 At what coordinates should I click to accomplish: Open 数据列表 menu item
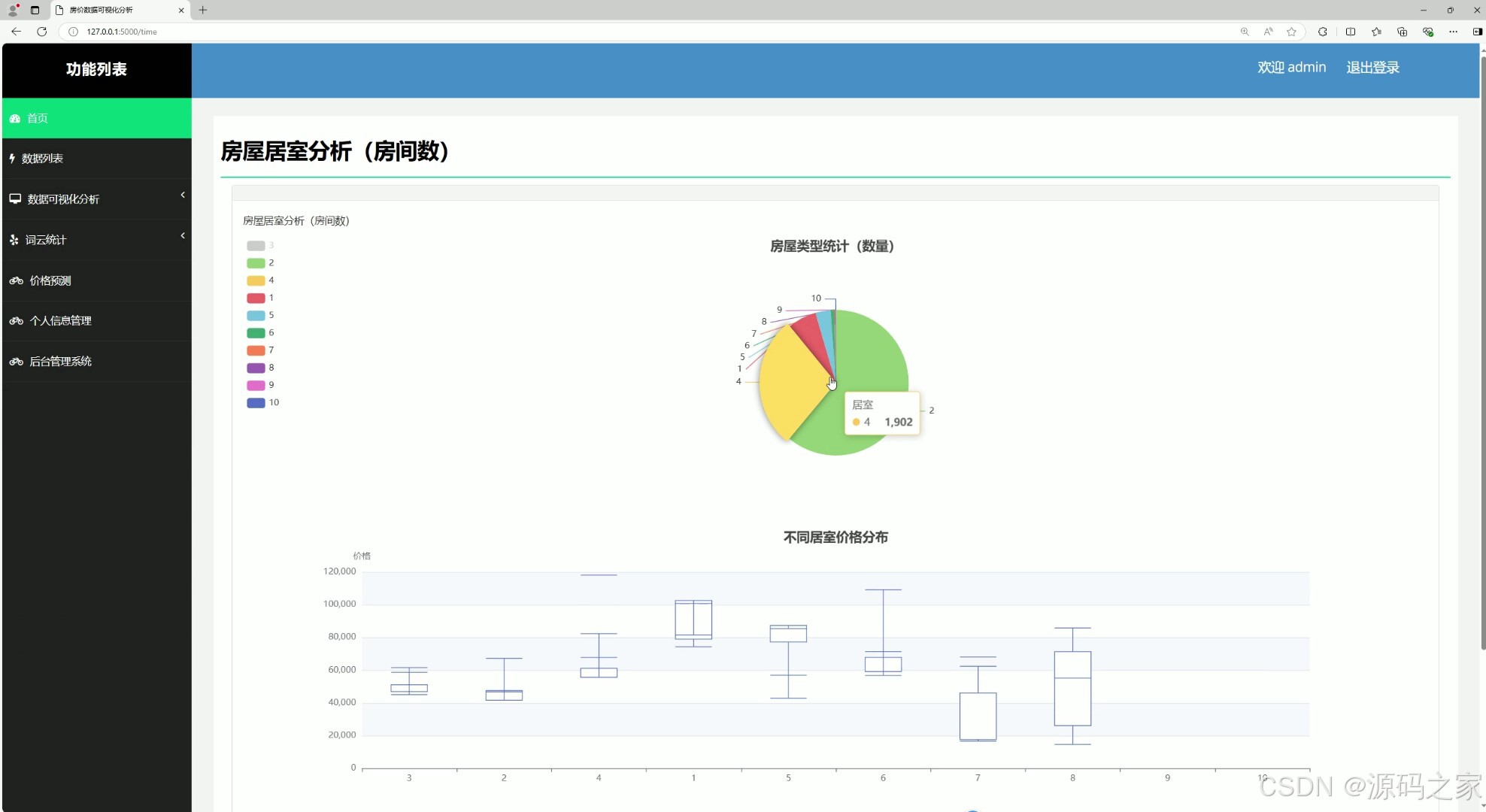coord(43,159)
